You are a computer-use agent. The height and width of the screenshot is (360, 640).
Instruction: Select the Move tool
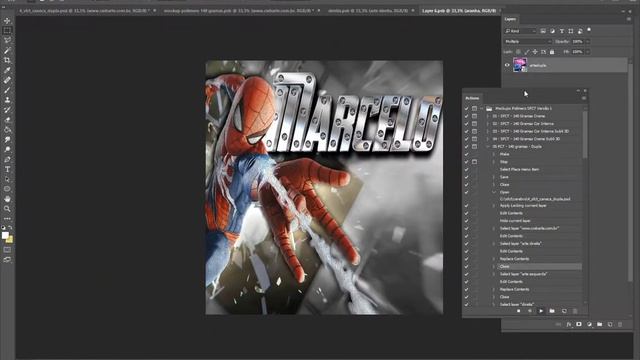7,20
